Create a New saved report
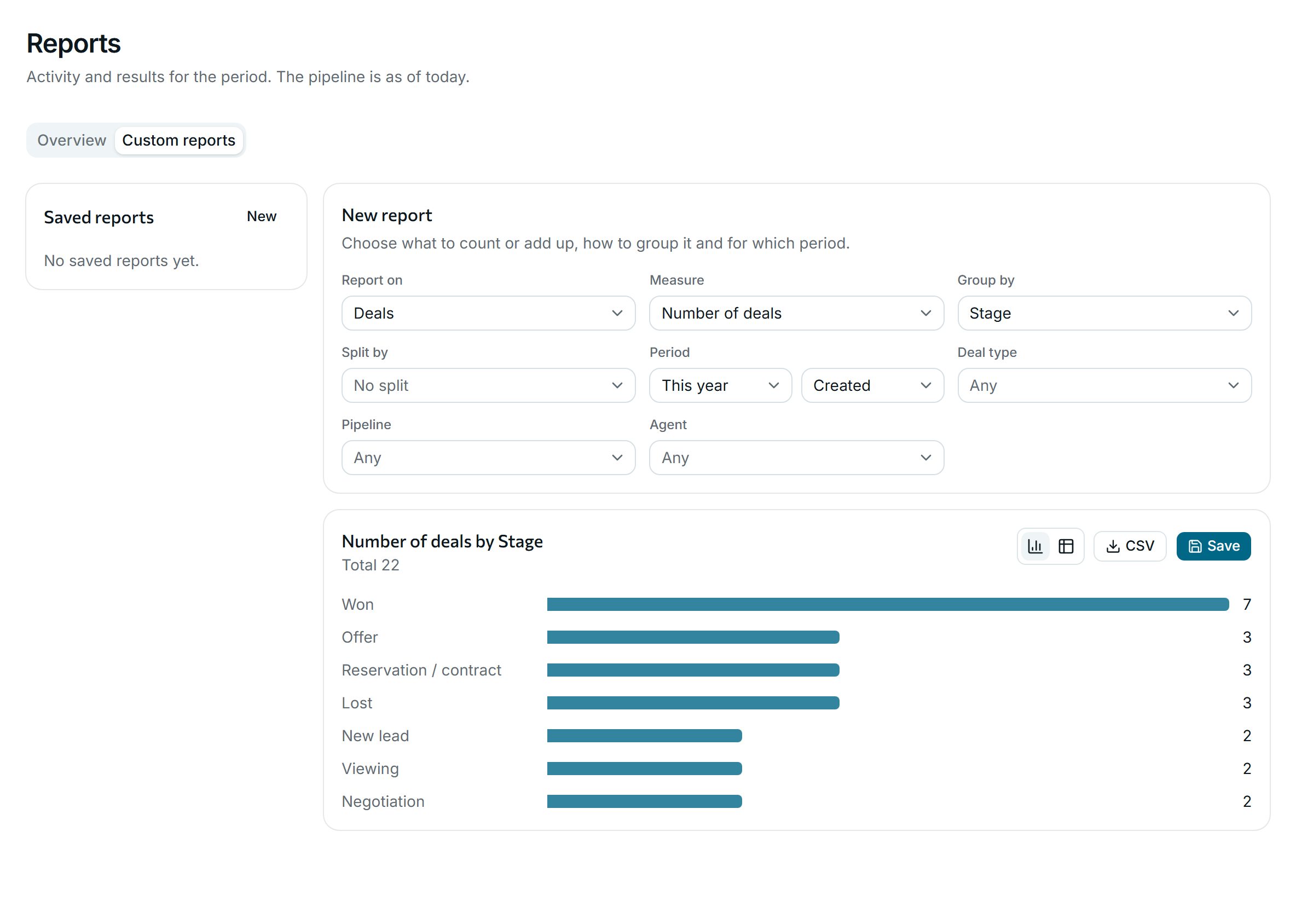1296x924 pixels. (261, 216)
